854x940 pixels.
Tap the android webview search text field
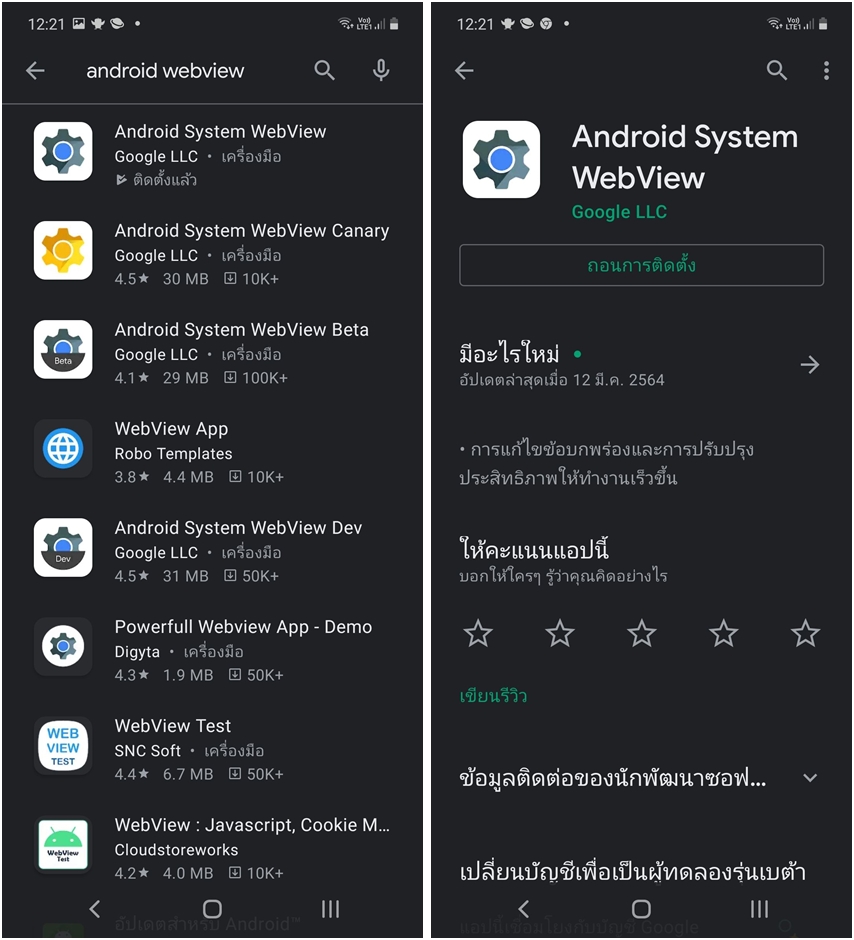pos(165,71)
